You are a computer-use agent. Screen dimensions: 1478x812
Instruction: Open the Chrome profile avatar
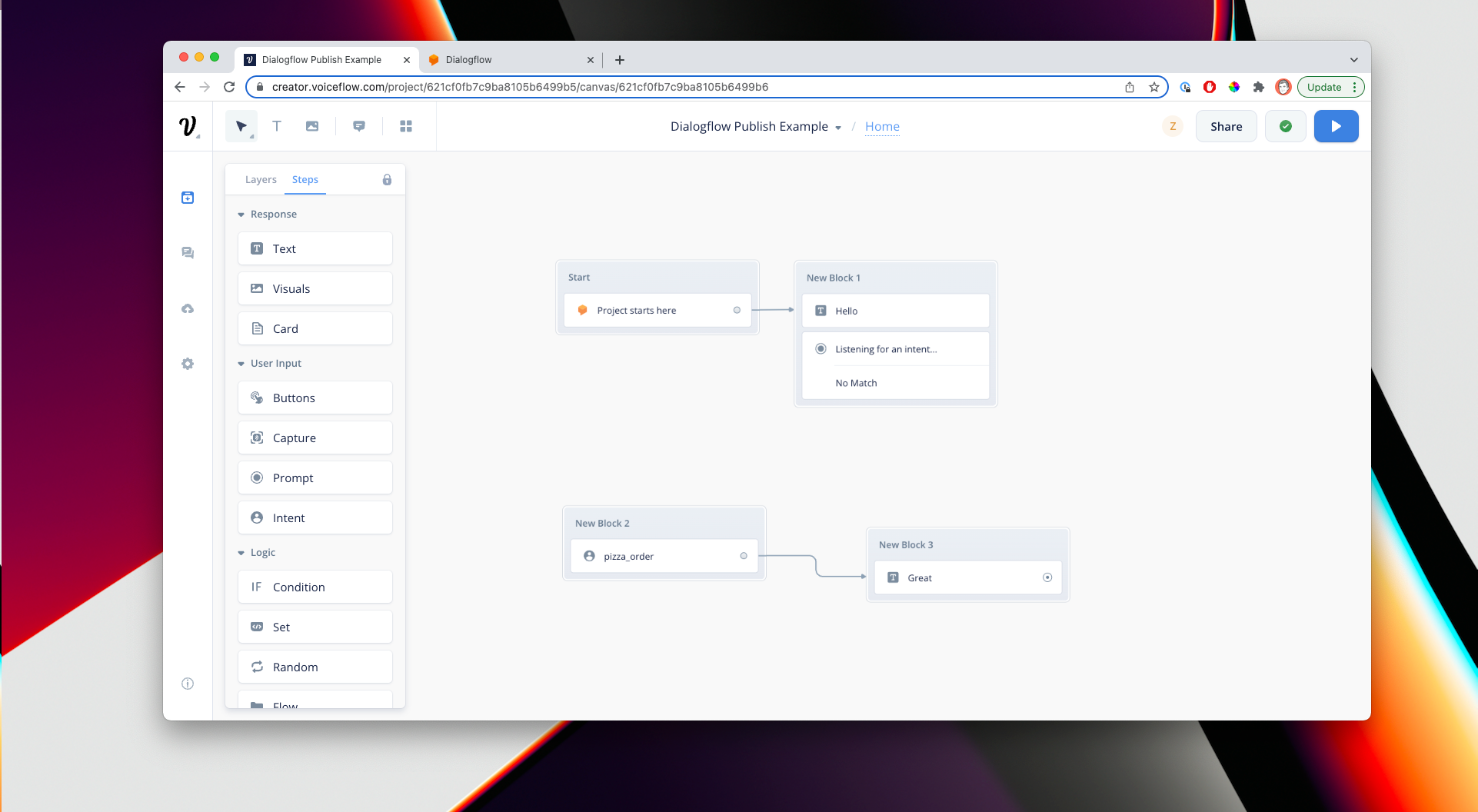click(1283, 87)
